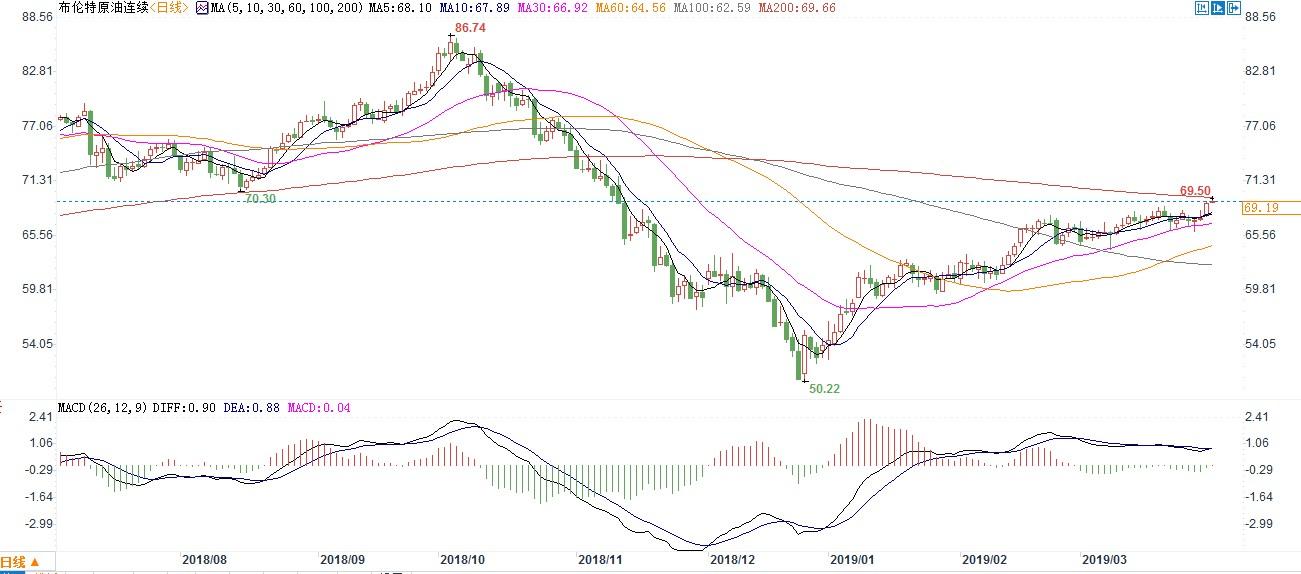Click the MA indicator chart icon

(x=200, y=8)
